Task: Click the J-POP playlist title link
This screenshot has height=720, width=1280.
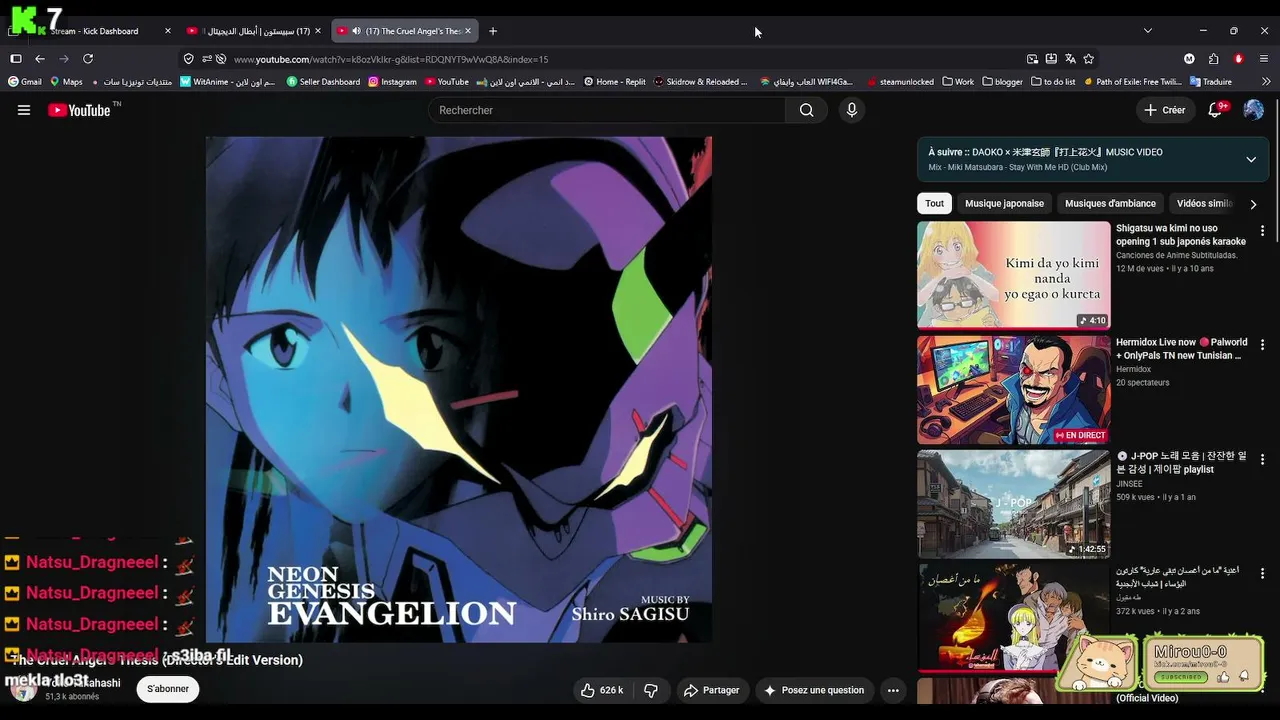Action: (1181, 462)
